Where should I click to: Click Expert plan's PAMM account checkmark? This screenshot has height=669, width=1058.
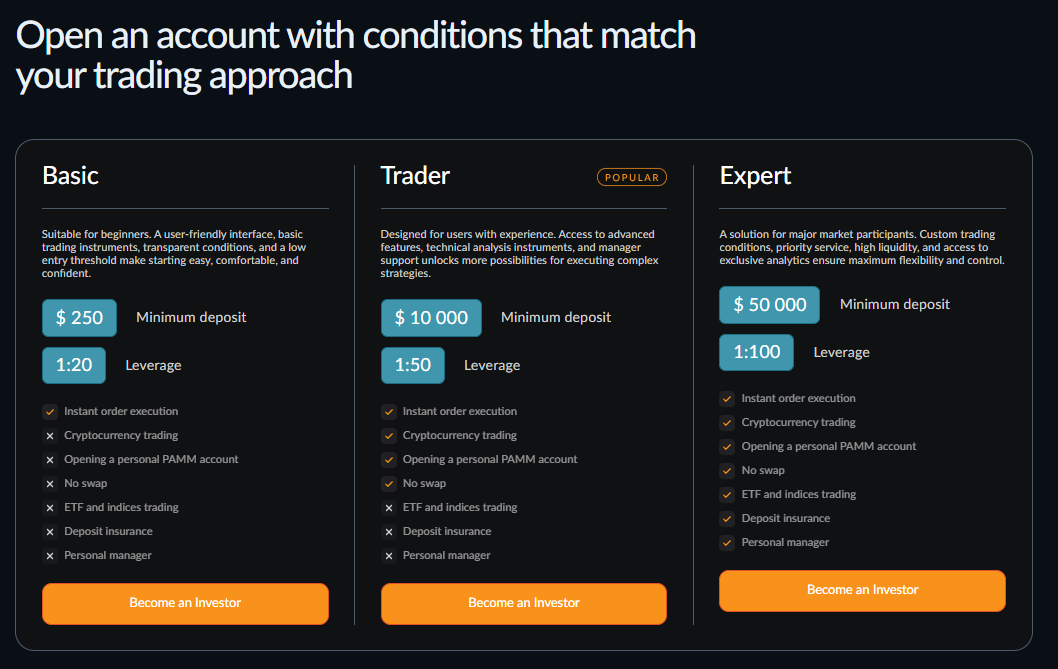(x=727, y=446)
